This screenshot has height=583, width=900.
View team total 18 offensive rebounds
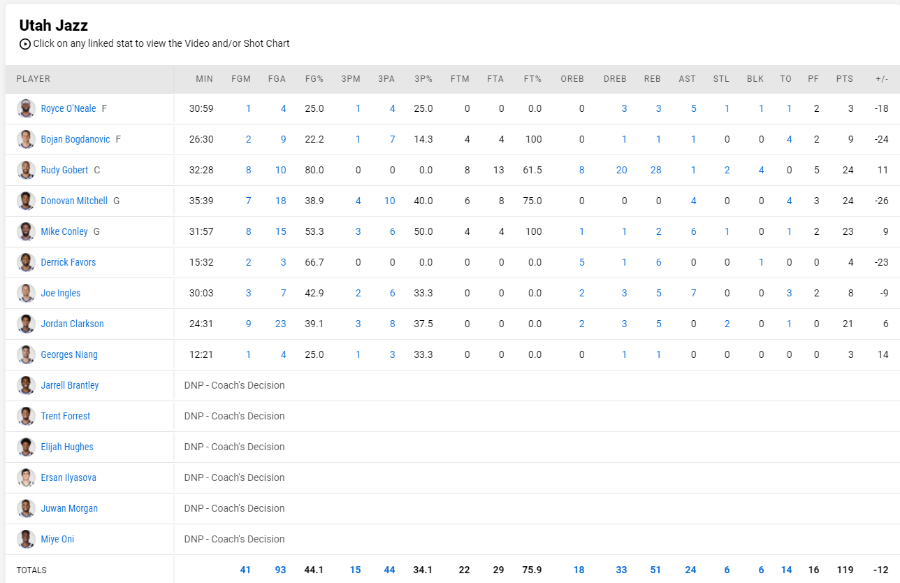click(x=579, y=570)
